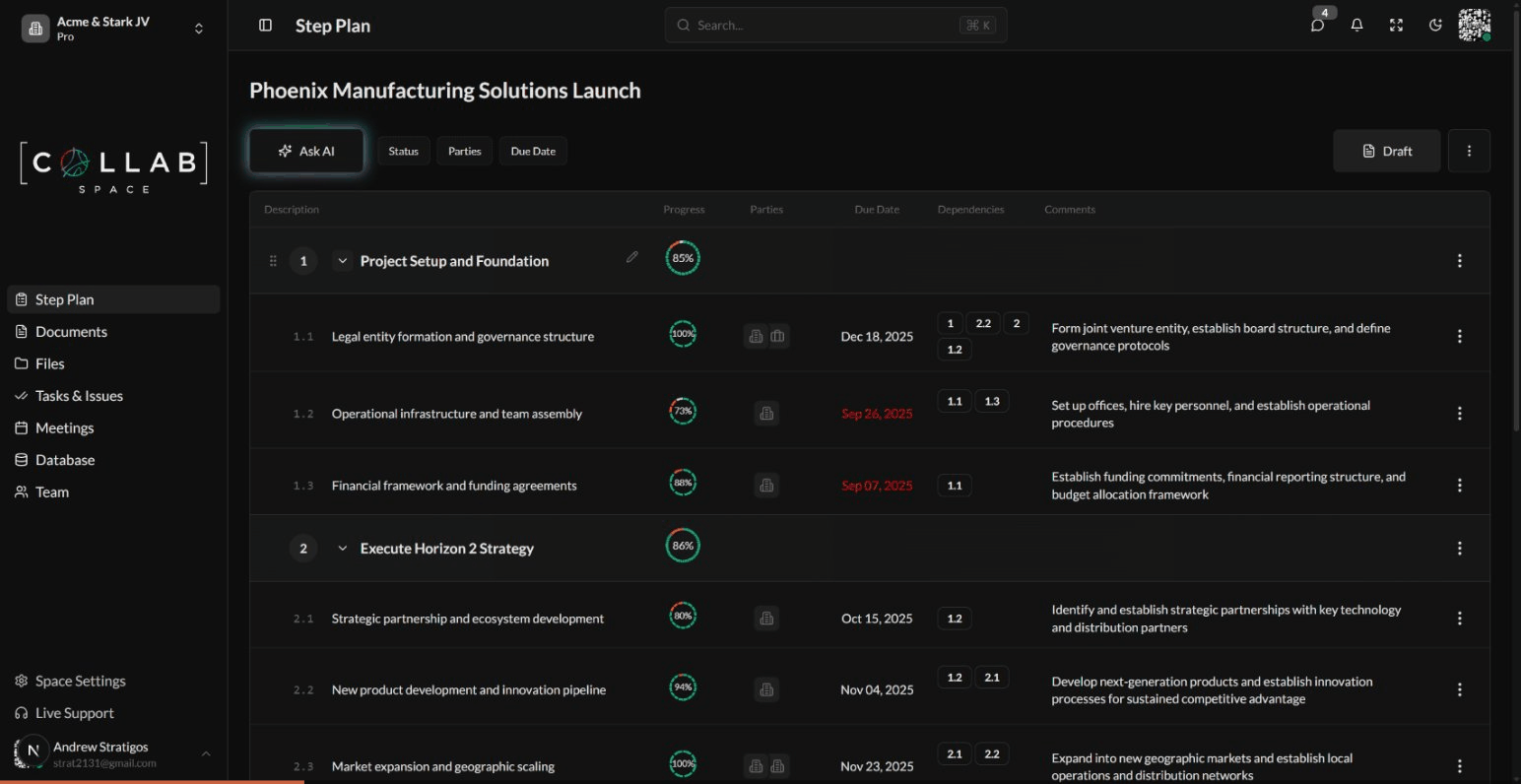This screenshot has width=1521, height=784.
Task: Collapse the Project Setup and Foundation section
Action: point(342,260)
